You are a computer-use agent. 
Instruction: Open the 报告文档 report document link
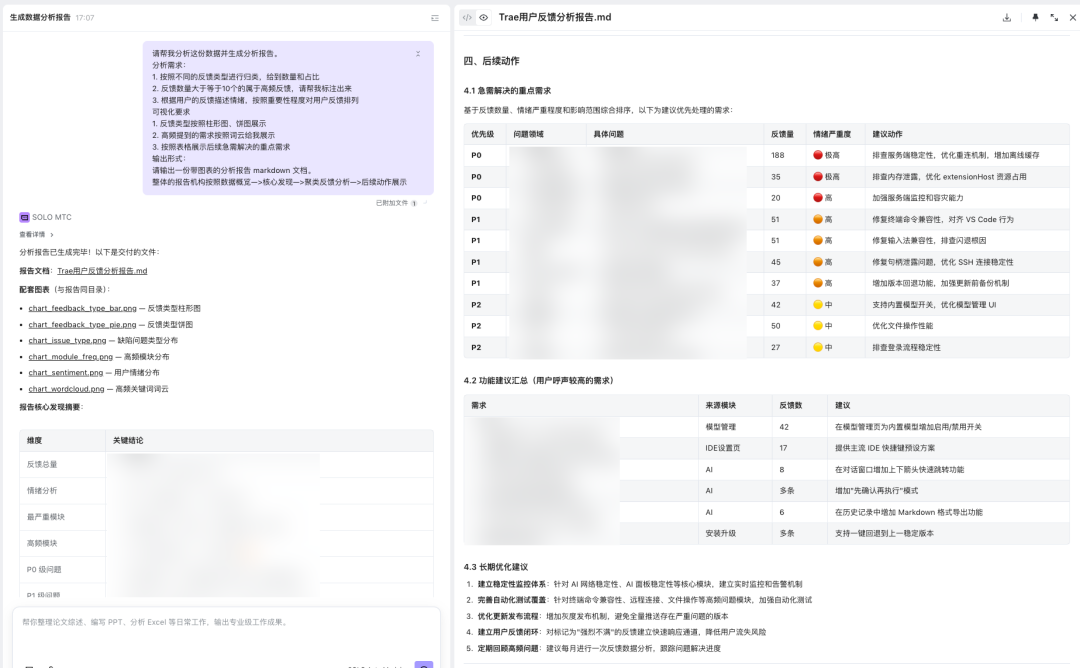click(x=103, y=270)
